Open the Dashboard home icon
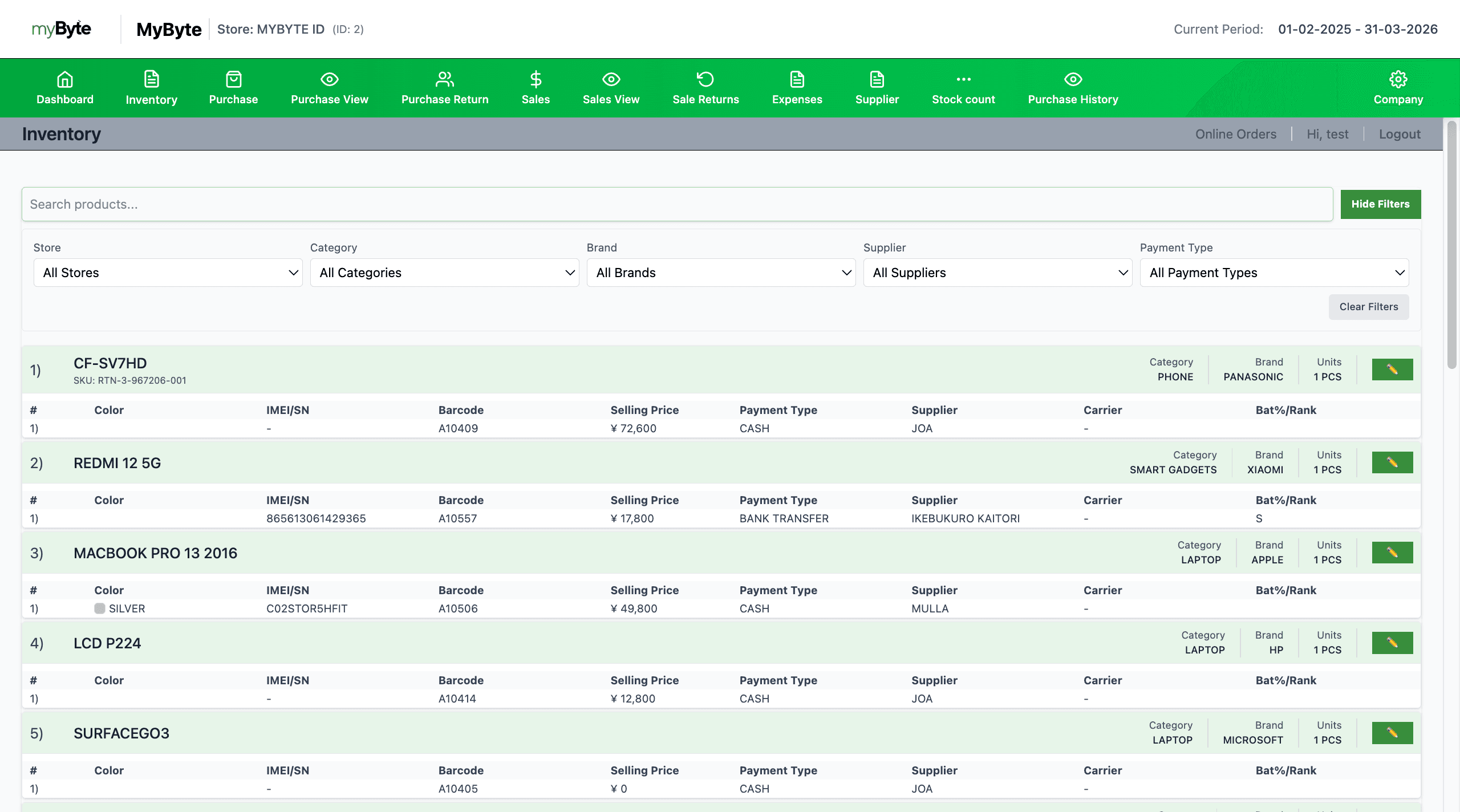1460x812 pixels. 65,79
